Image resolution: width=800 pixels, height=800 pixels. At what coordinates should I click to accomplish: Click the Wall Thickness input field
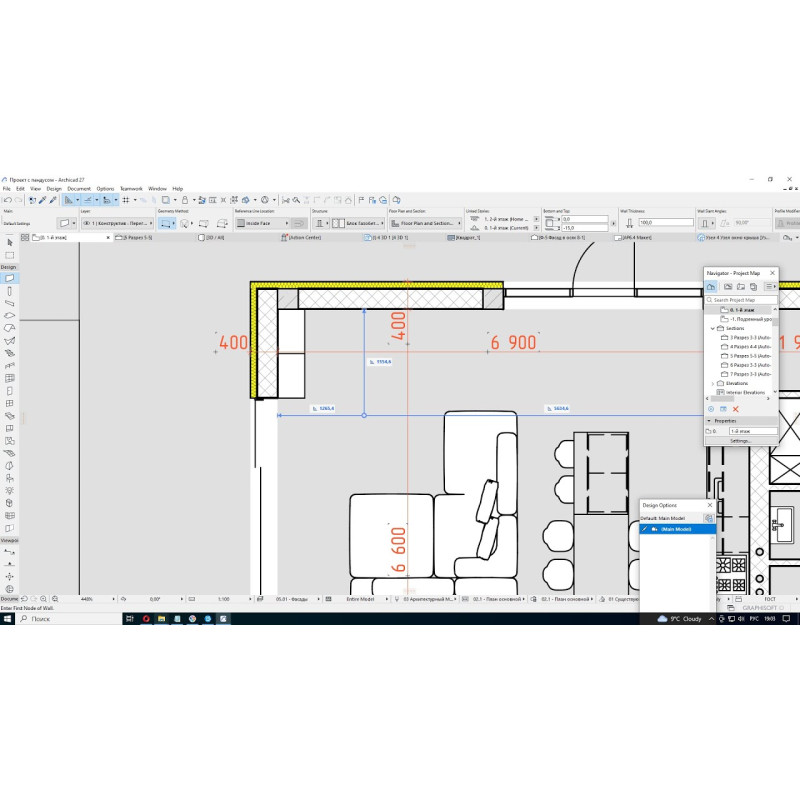coord(656,223)
